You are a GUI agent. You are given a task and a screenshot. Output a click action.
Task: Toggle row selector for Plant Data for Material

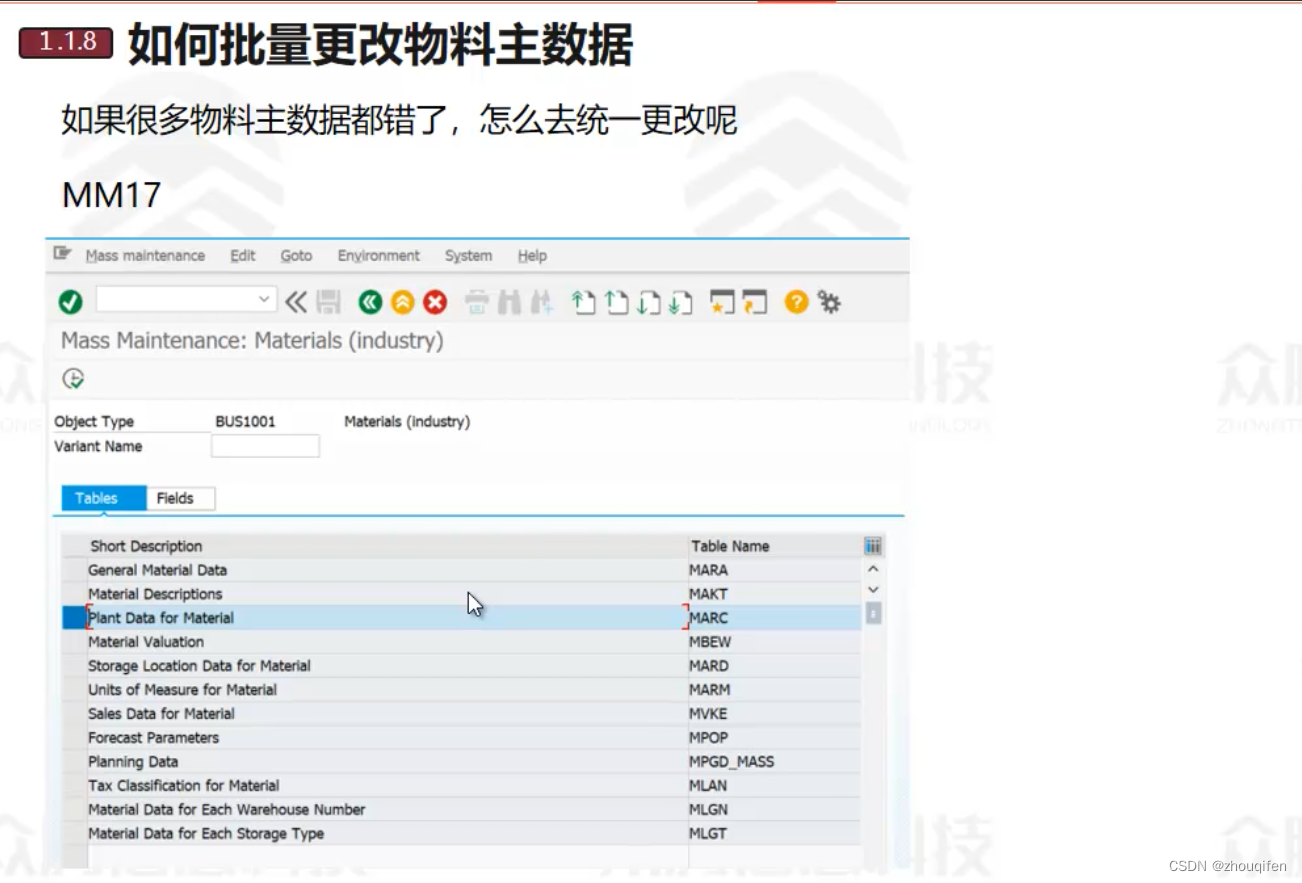pyautogui.click(x=74, y=618)
